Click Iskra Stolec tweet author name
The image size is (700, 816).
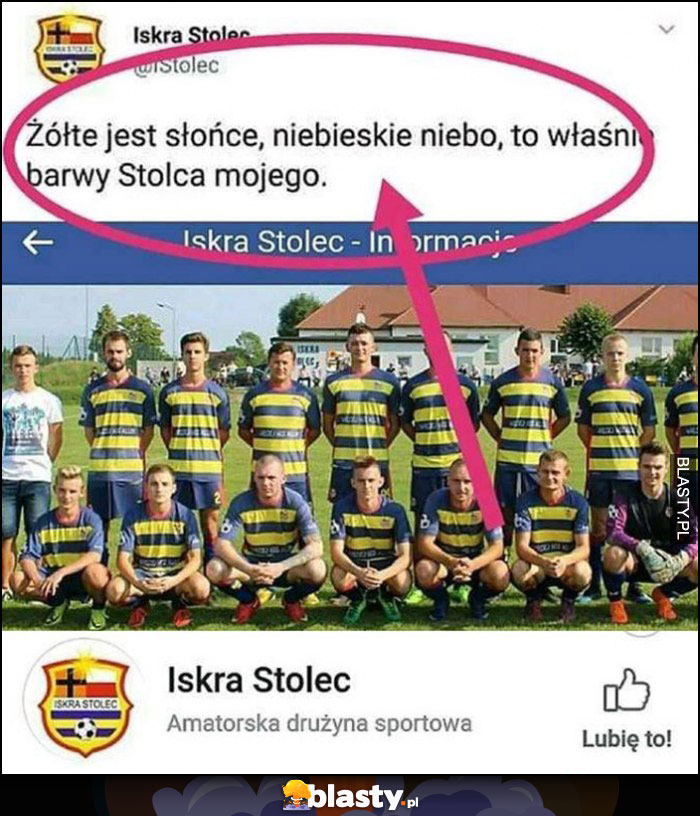pyautogui.click(x=192, y=35)
